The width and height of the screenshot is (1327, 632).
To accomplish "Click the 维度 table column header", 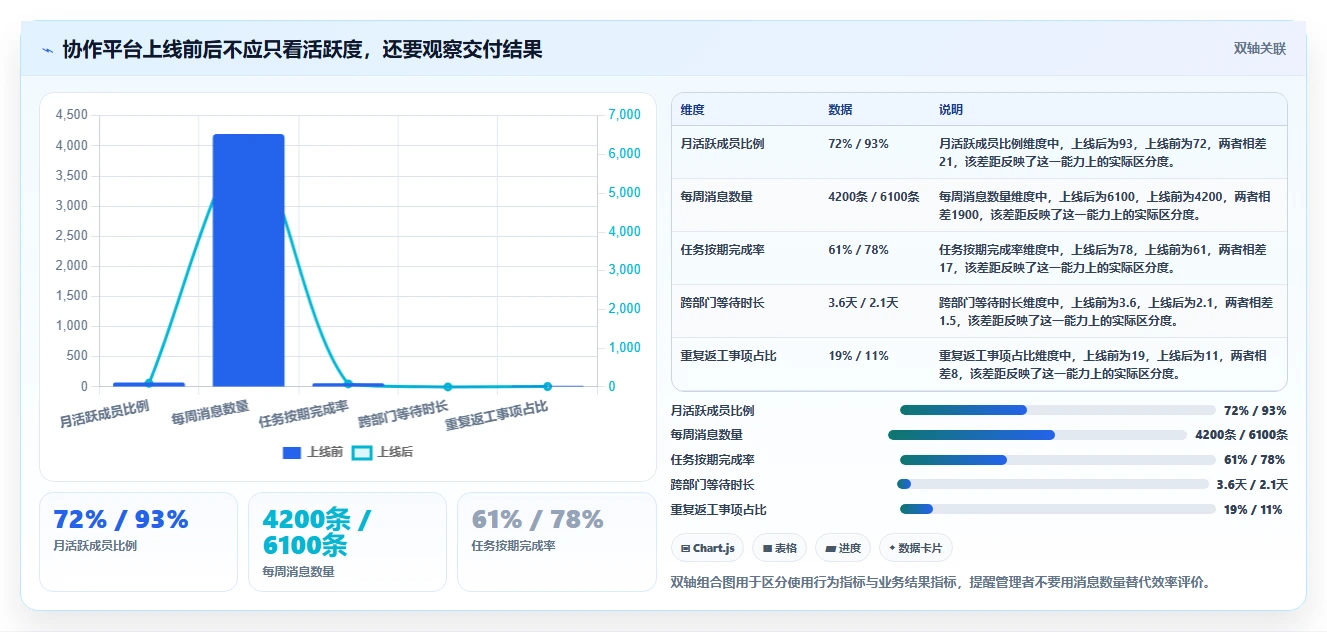I will [x=692, y=110].
